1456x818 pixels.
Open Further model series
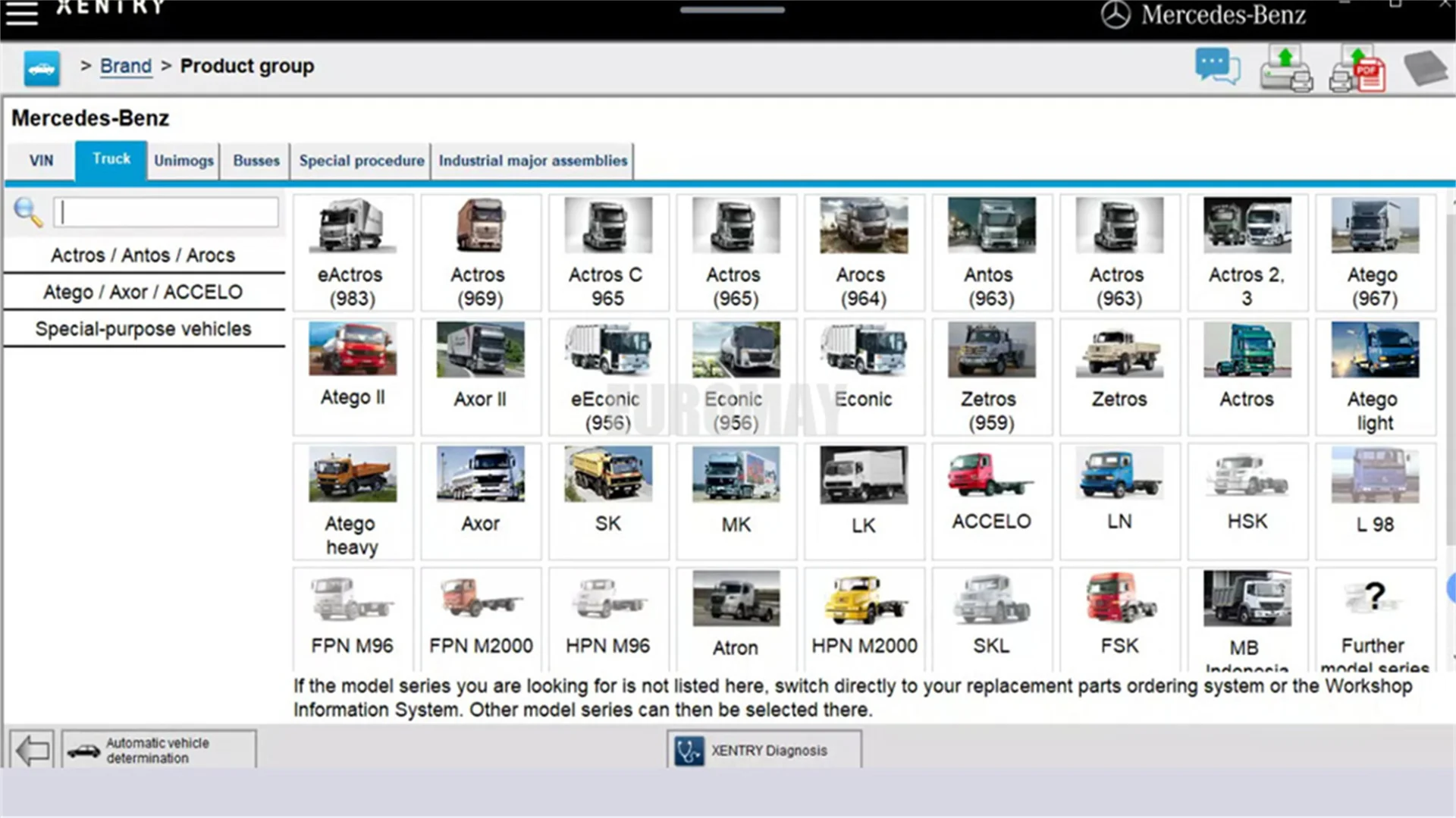click(1375, 619)
